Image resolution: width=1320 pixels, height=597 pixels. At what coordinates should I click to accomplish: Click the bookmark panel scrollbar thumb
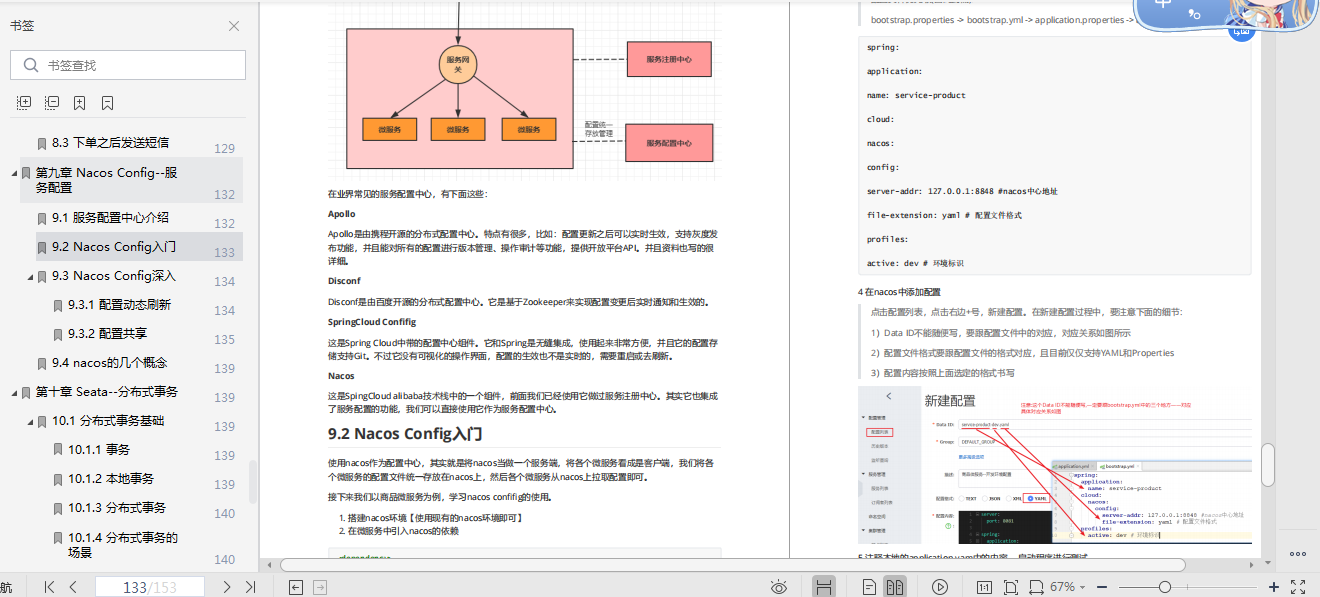click(252, 481)
